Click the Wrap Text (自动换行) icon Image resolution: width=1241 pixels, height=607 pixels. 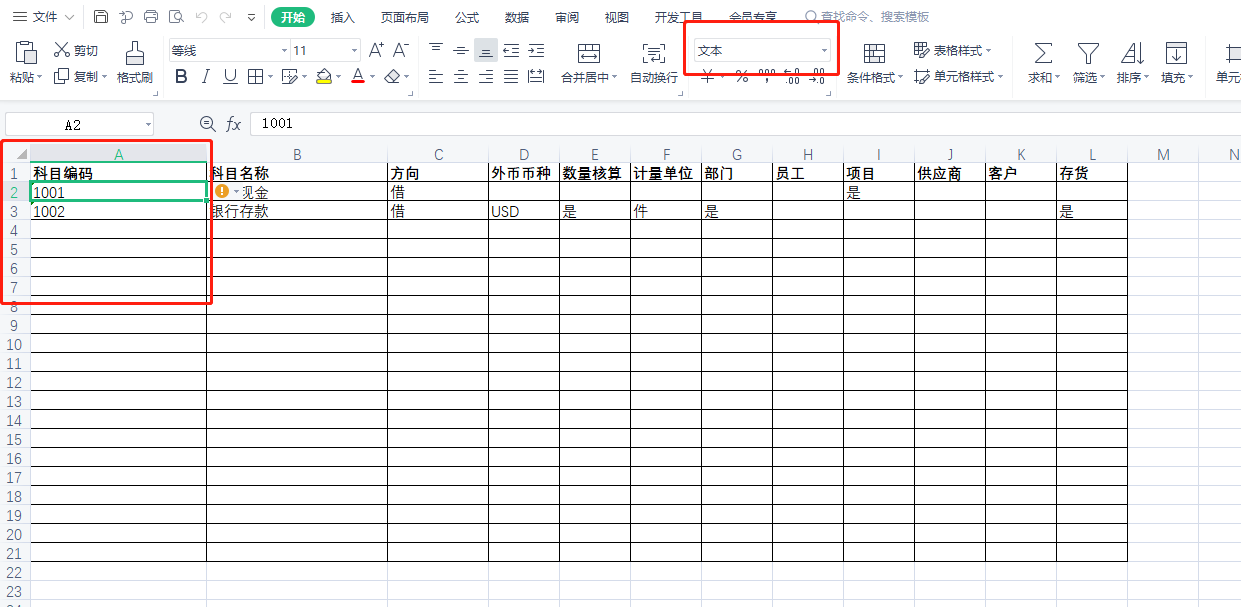pos(654,53)
